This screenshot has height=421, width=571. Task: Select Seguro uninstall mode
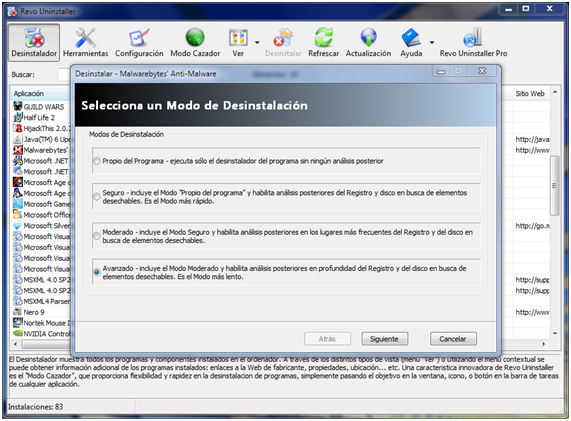point(97,197)
